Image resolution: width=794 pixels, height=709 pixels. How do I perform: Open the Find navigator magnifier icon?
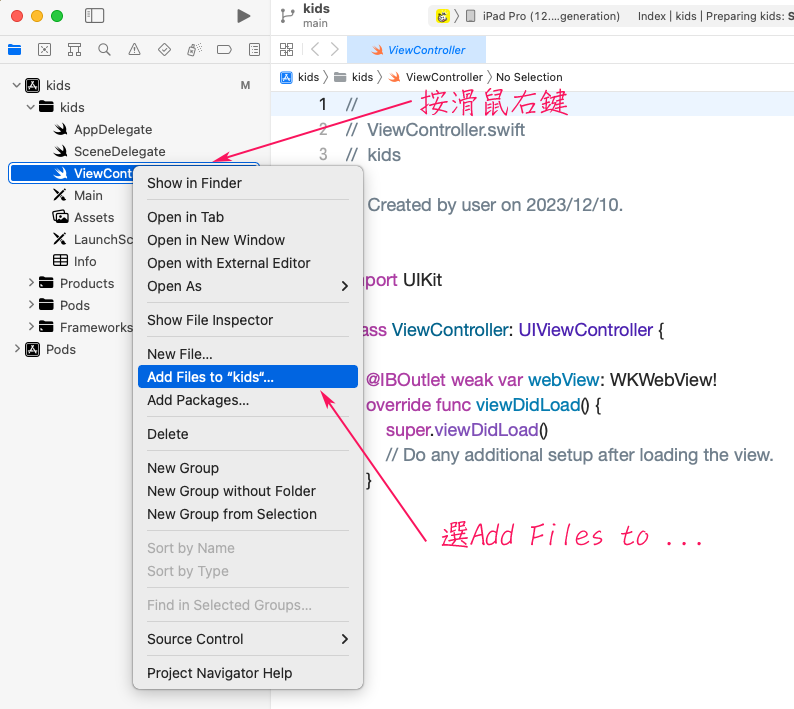point(104,50)
